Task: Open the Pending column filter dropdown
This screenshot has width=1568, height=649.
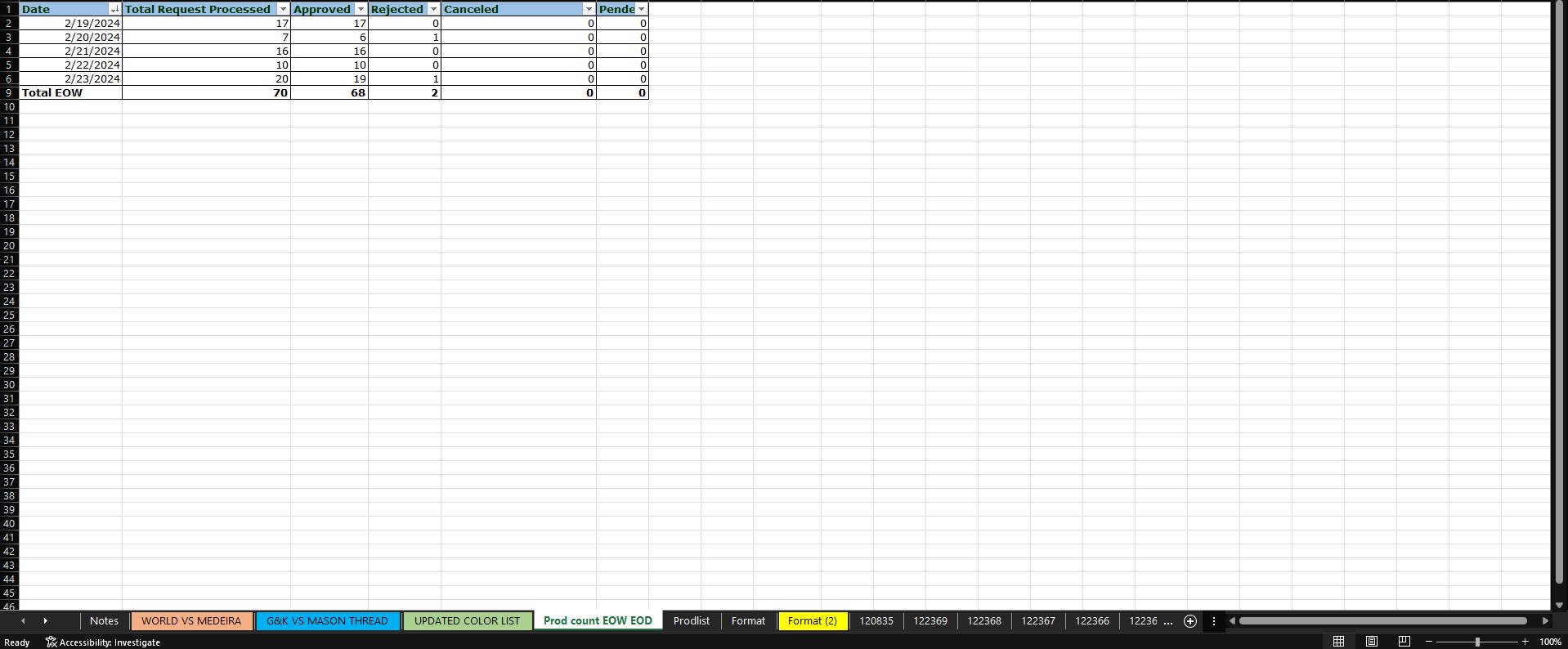Action: pyautogui.click(x=641, y=9)
